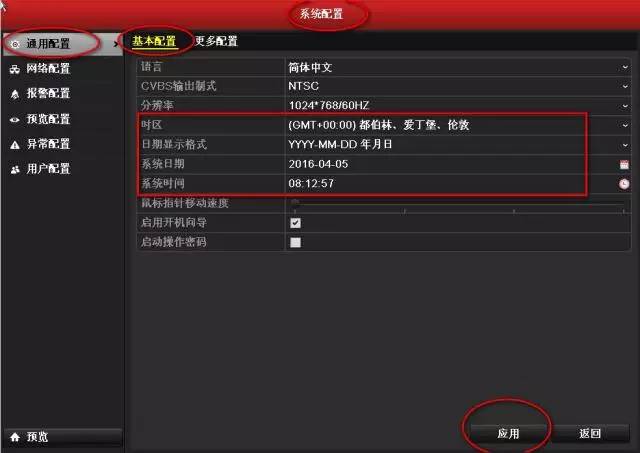Screen dimensions: 640x453
Task: Switch to the 更多配置 tab
Action: coord(216,41)
